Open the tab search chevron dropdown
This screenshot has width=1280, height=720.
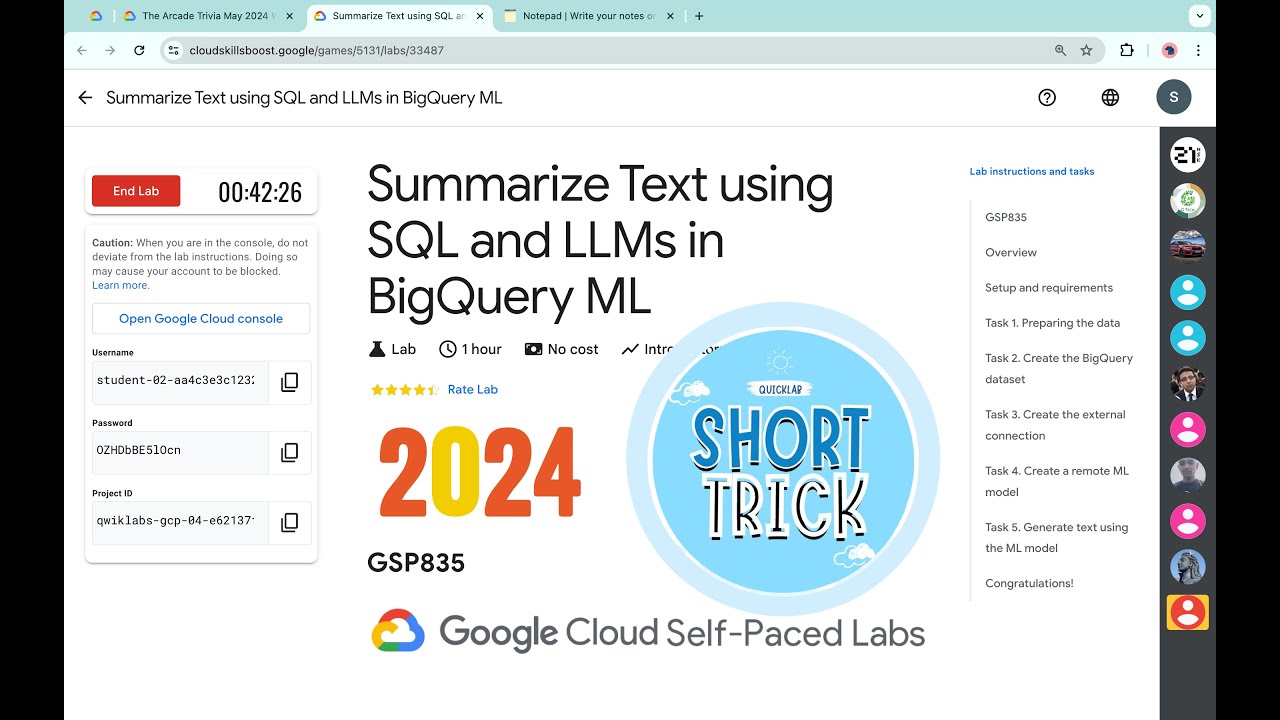click(x=1199, y=16)
